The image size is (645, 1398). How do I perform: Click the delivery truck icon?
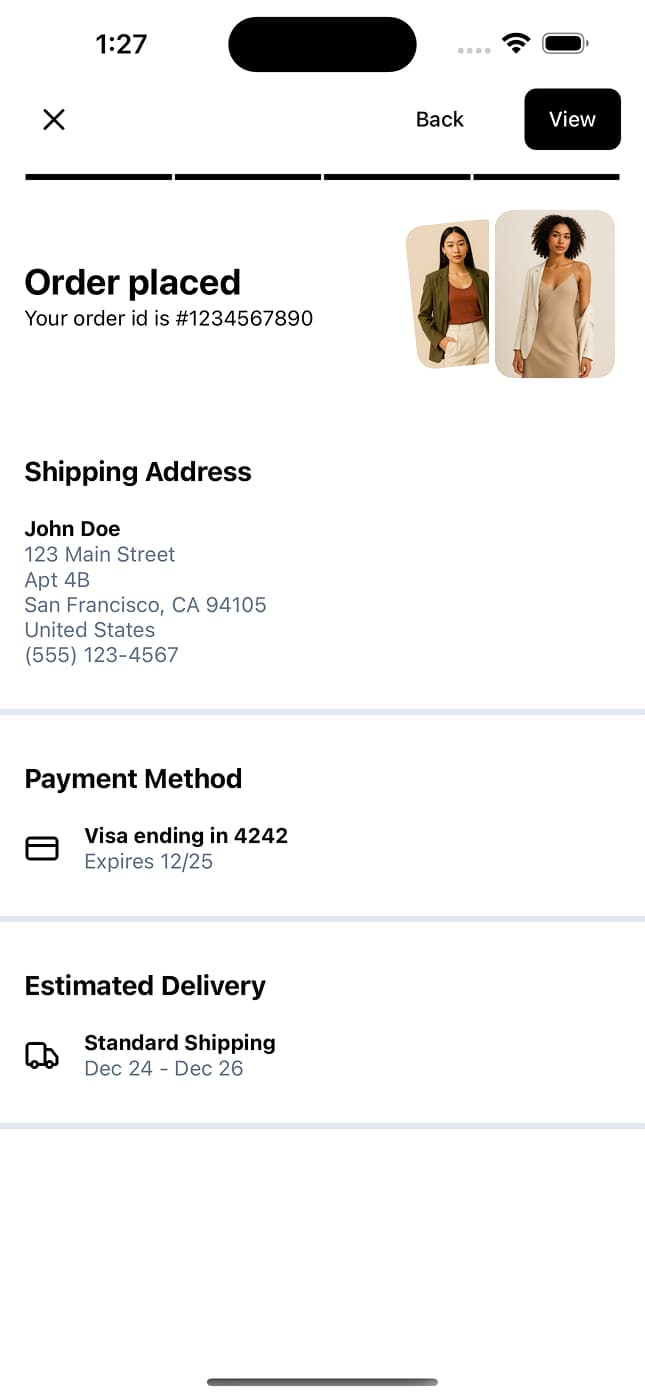pos(42,1056)
